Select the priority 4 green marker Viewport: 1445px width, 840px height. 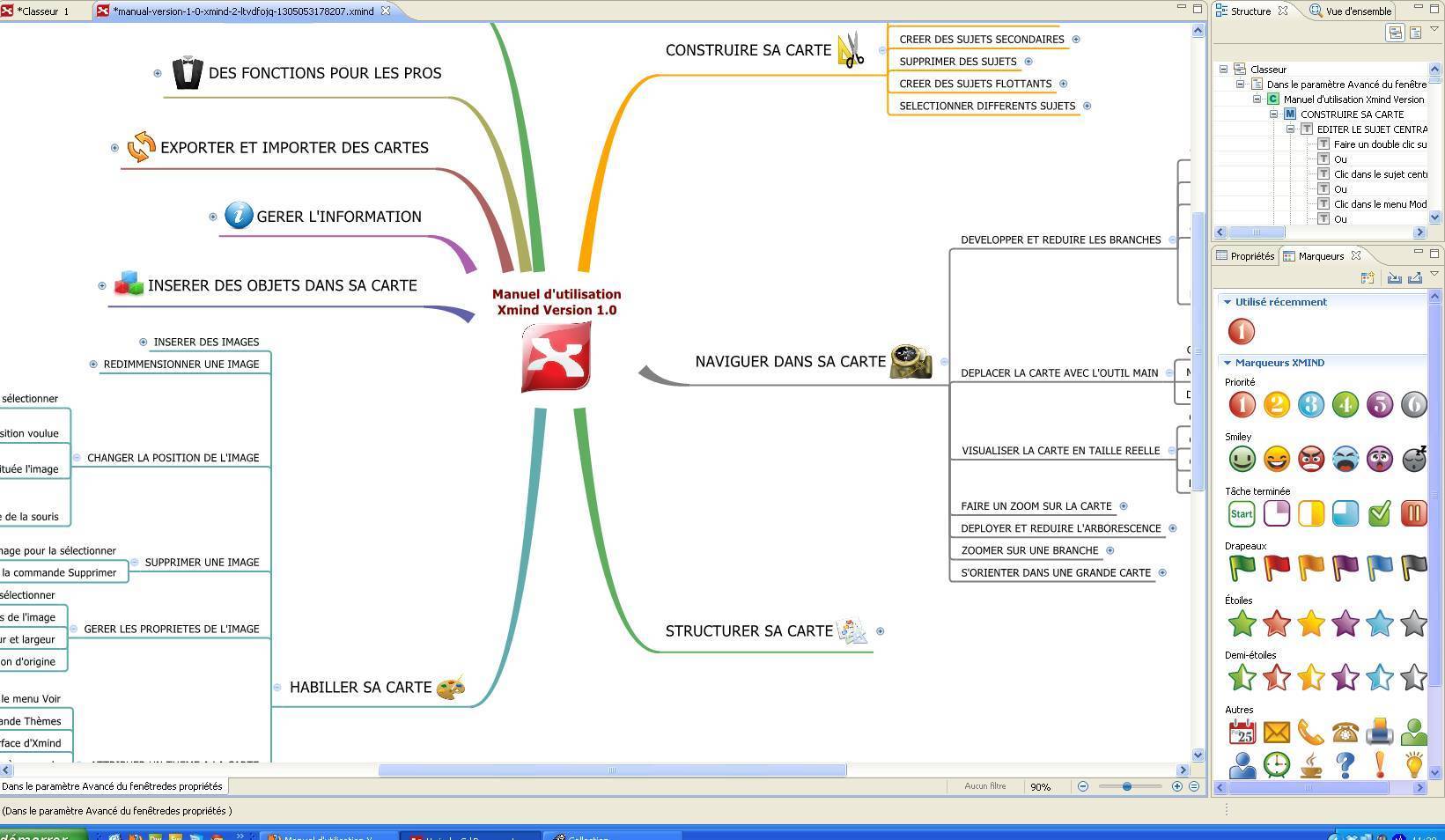(1345, 404)
